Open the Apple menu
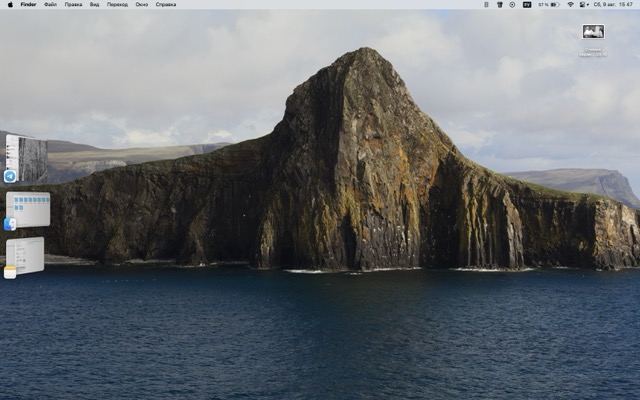640x400 pixels. [x=10, y=4]
